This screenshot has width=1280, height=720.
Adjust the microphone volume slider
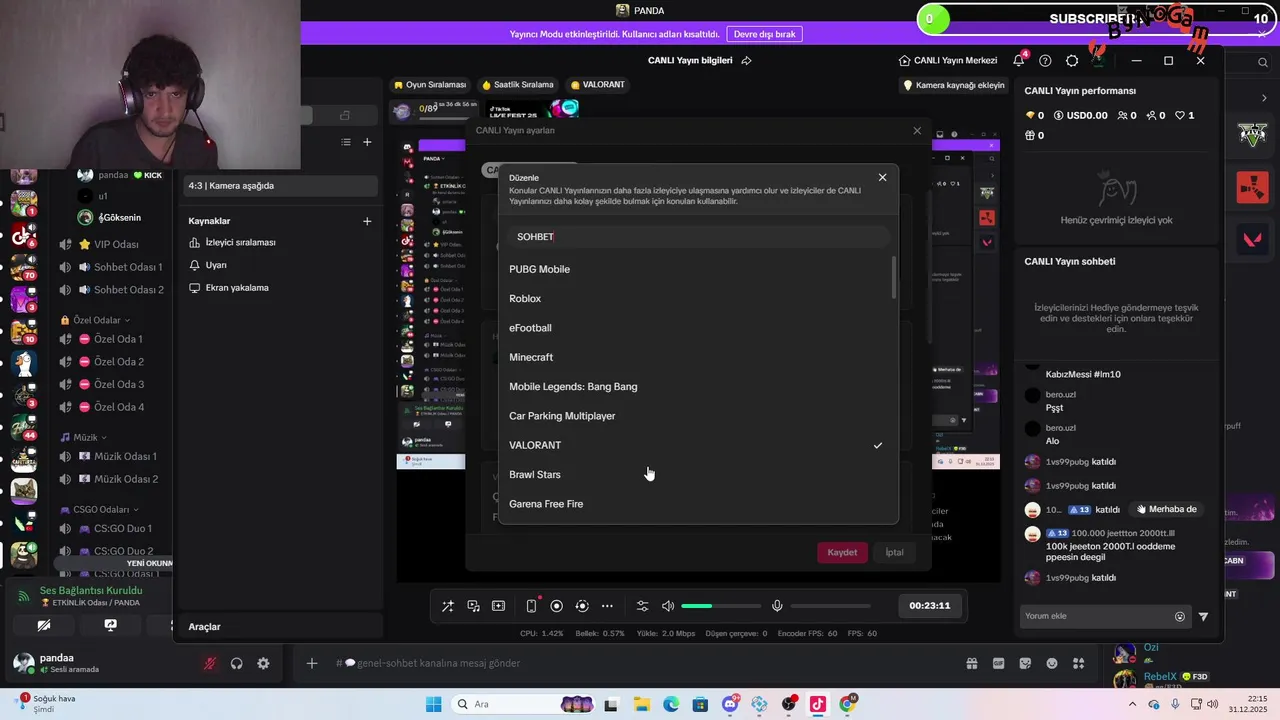point(830,606)
